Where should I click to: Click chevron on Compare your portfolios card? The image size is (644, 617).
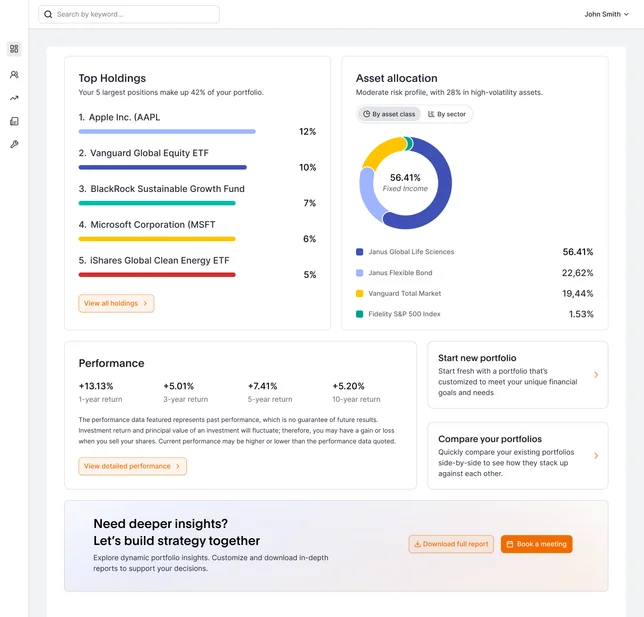coord(596,456)
